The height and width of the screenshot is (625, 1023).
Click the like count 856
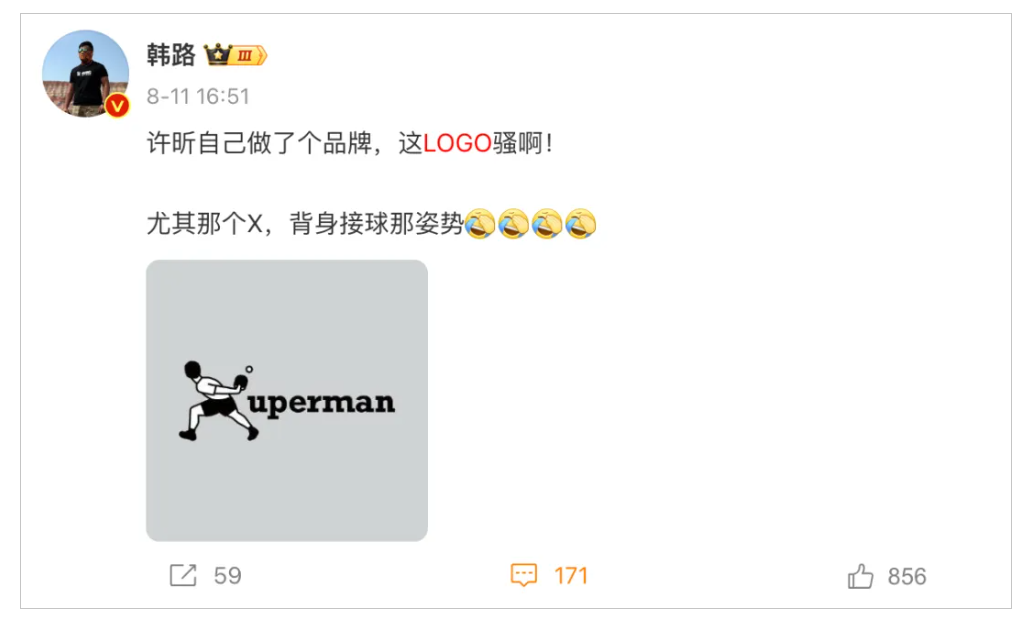coord(907,576)
